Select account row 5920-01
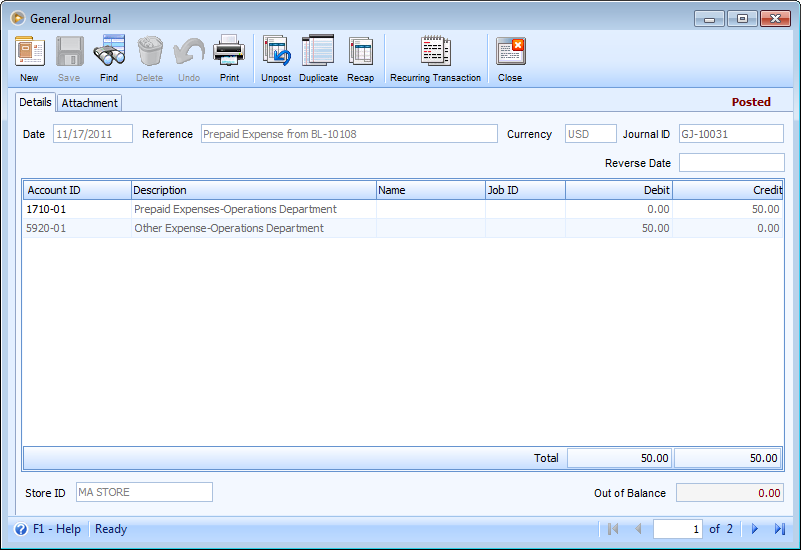This screenshot has width=801, height=550. tap(403, 228)
